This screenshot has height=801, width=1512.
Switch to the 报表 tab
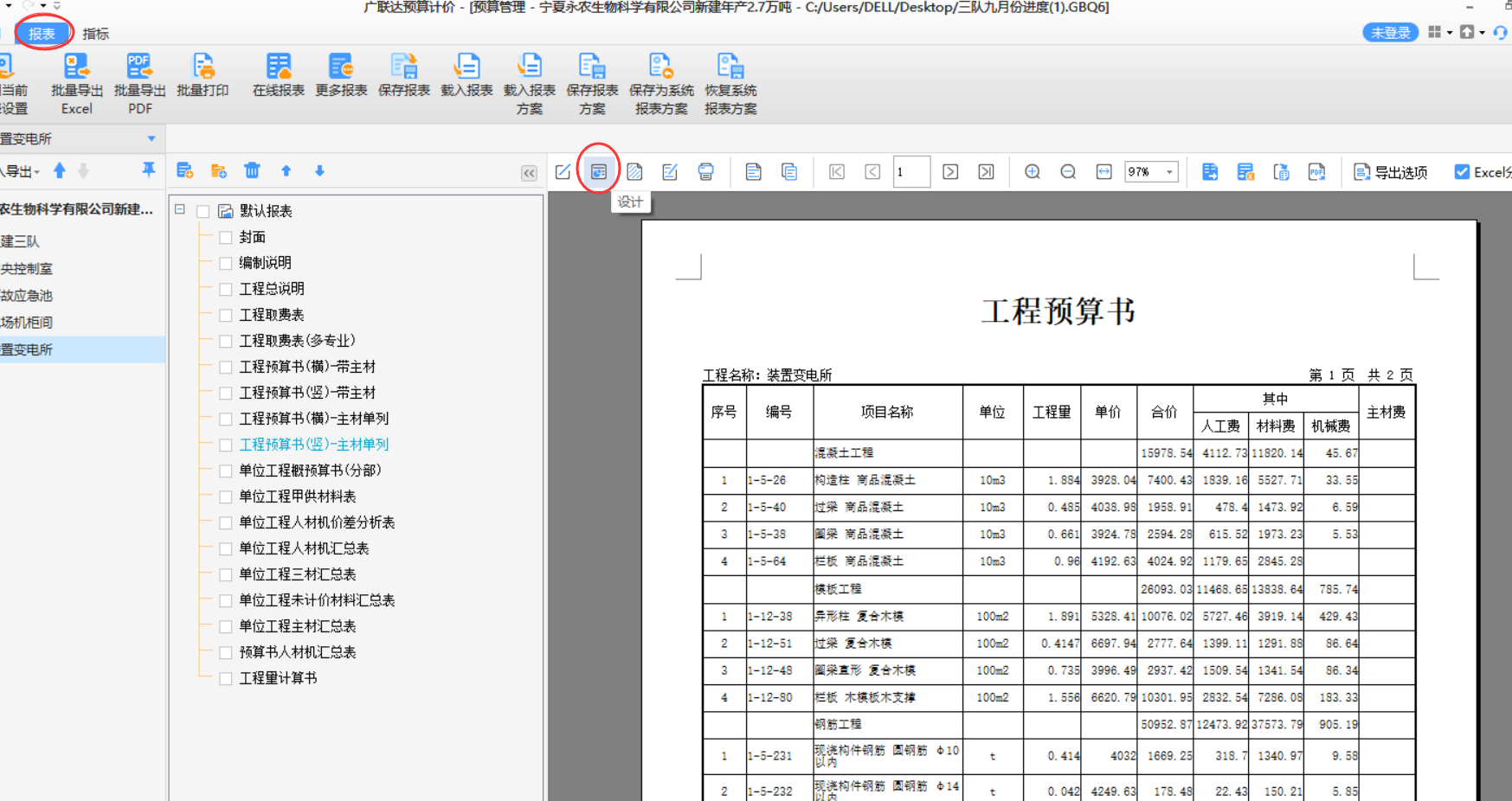pyautogui.click(x=42, y=33)
